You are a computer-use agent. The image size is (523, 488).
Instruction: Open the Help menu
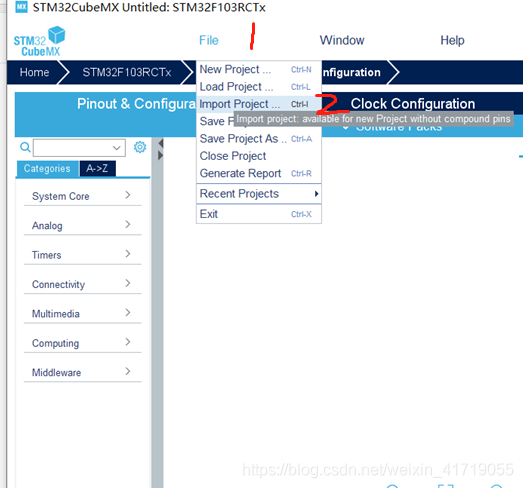point(452,40)
